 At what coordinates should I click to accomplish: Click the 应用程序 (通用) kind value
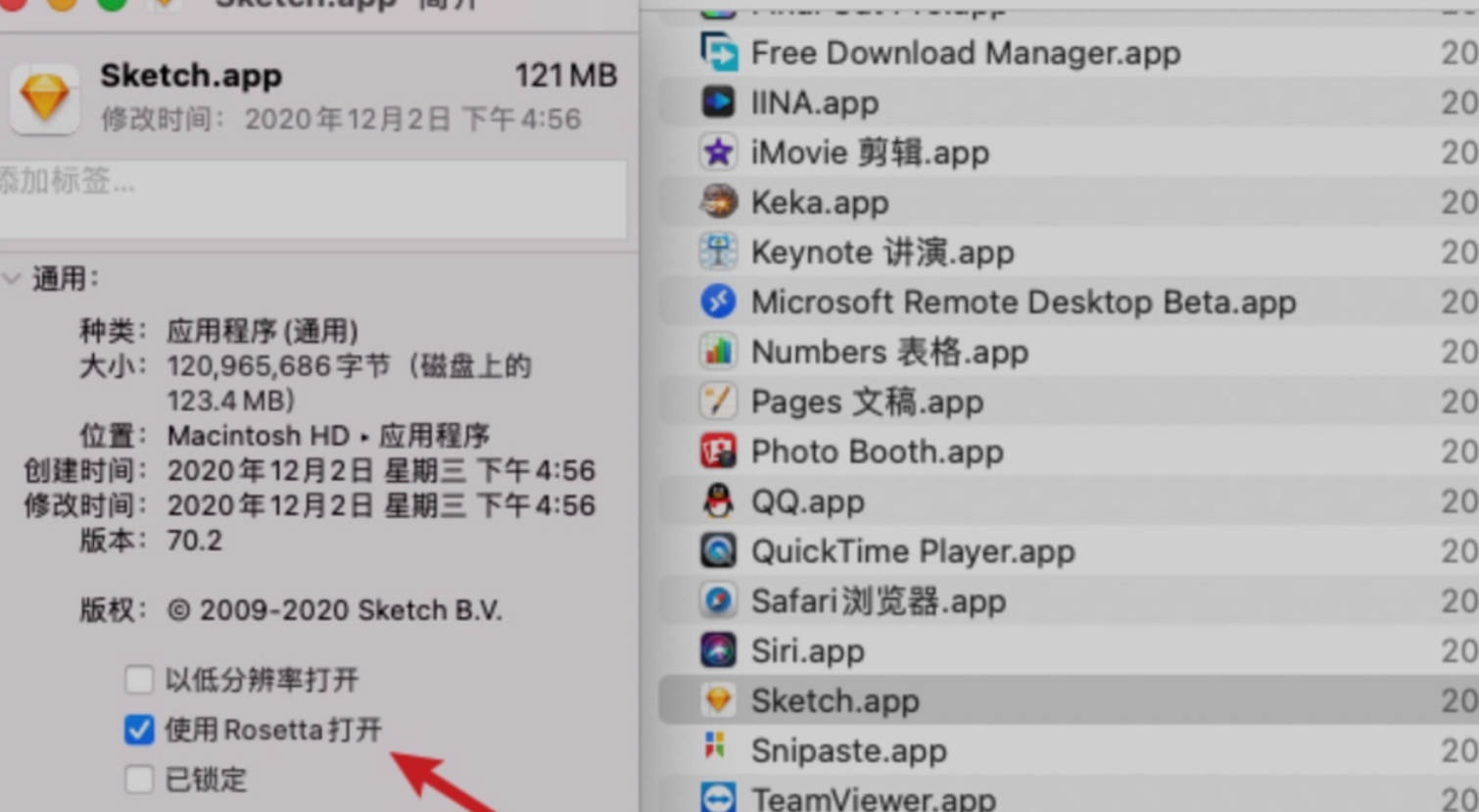tap(262, 331)
